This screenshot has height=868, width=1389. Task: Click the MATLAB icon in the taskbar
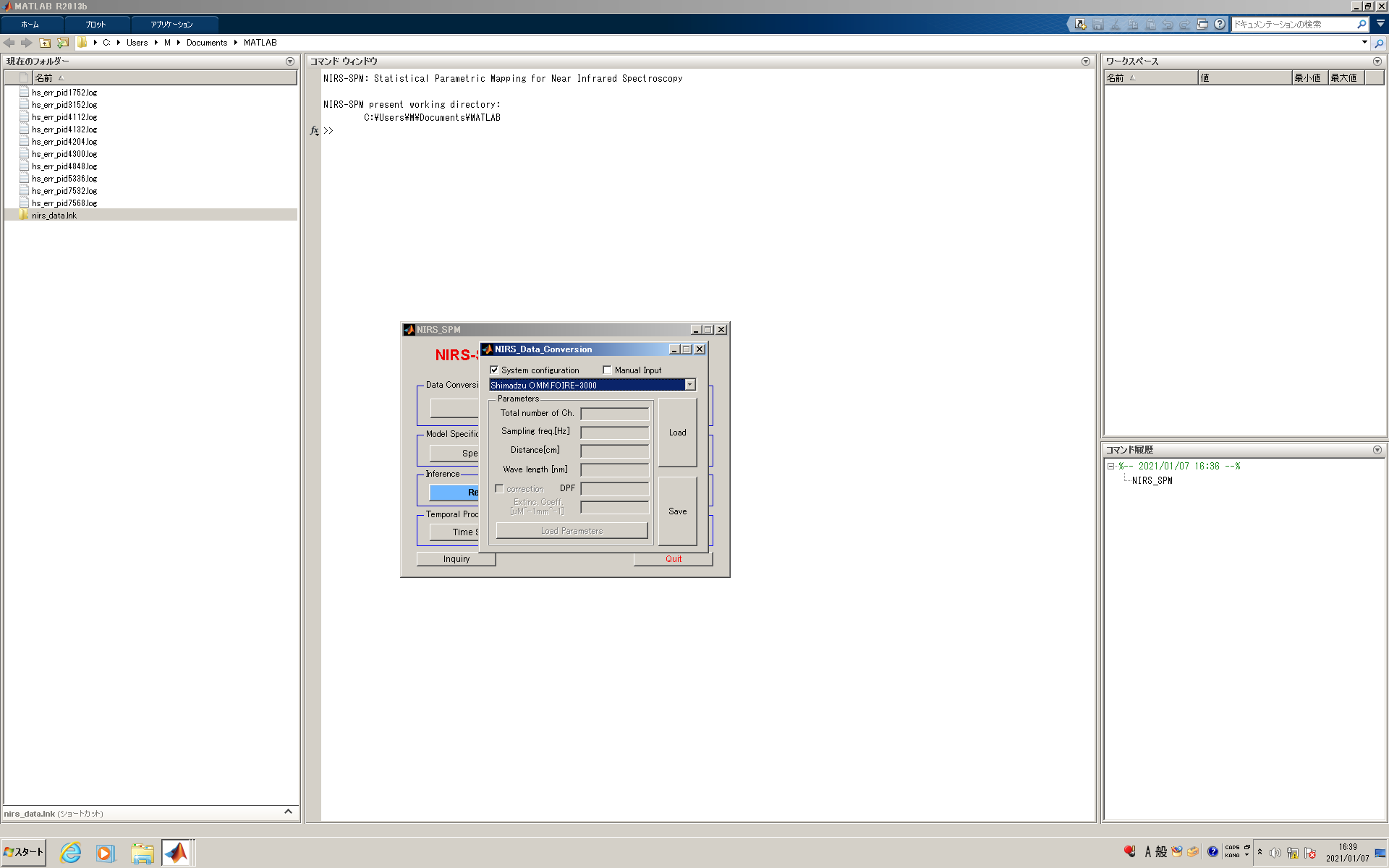click(176, 853)
